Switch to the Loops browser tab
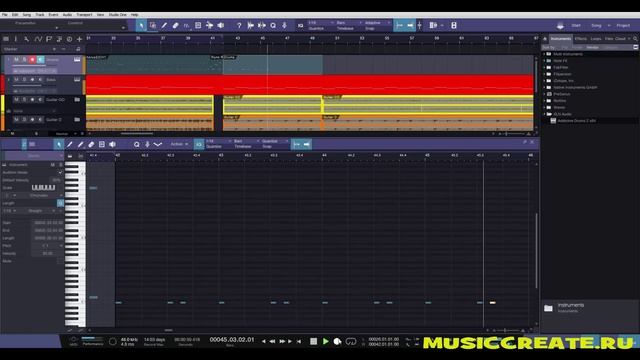The image size is (640, 360). coord(596,39)
